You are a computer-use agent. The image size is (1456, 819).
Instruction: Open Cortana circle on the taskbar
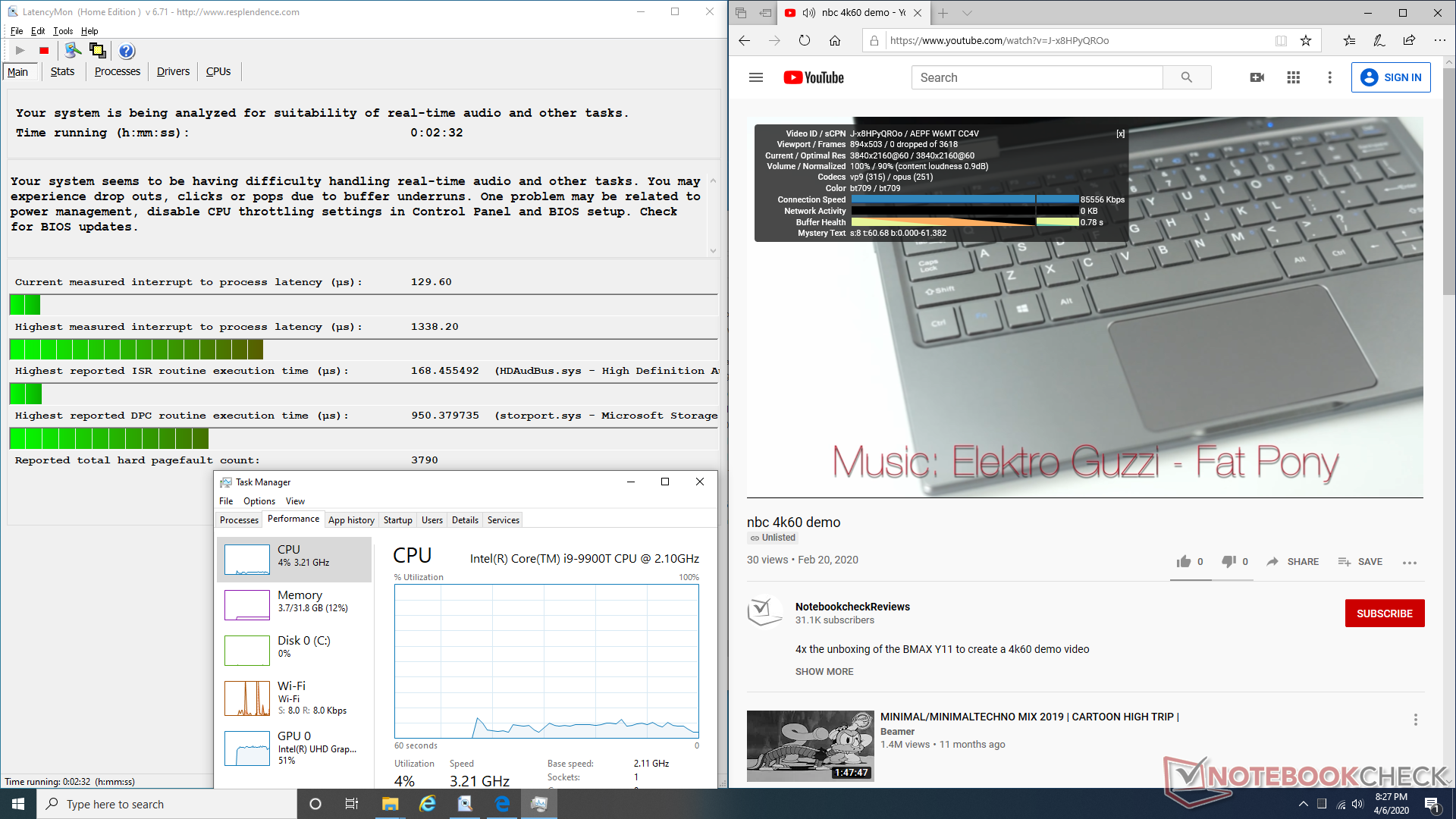[x=315, y=804]
